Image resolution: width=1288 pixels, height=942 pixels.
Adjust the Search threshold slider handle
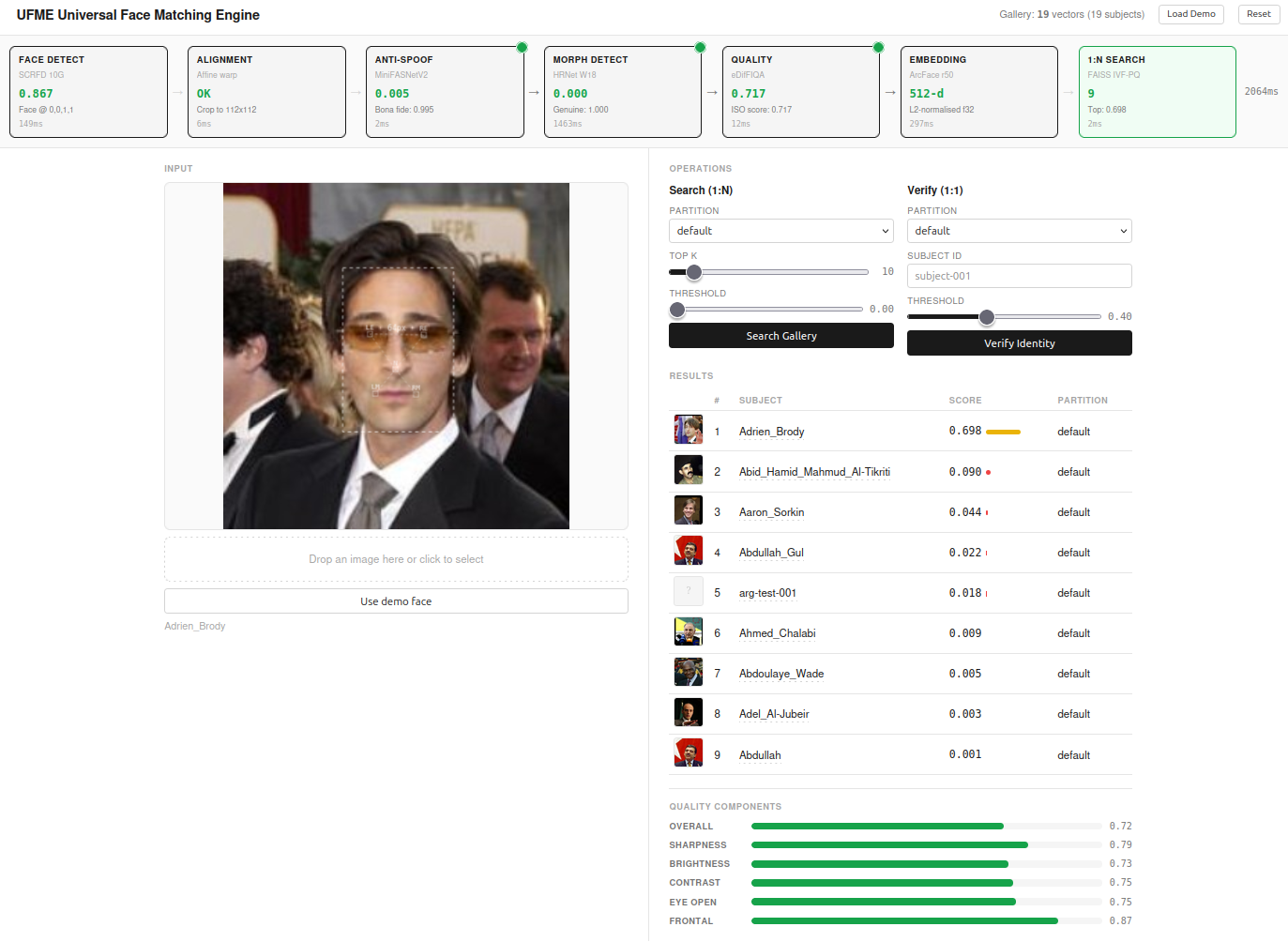coord(677,310)
